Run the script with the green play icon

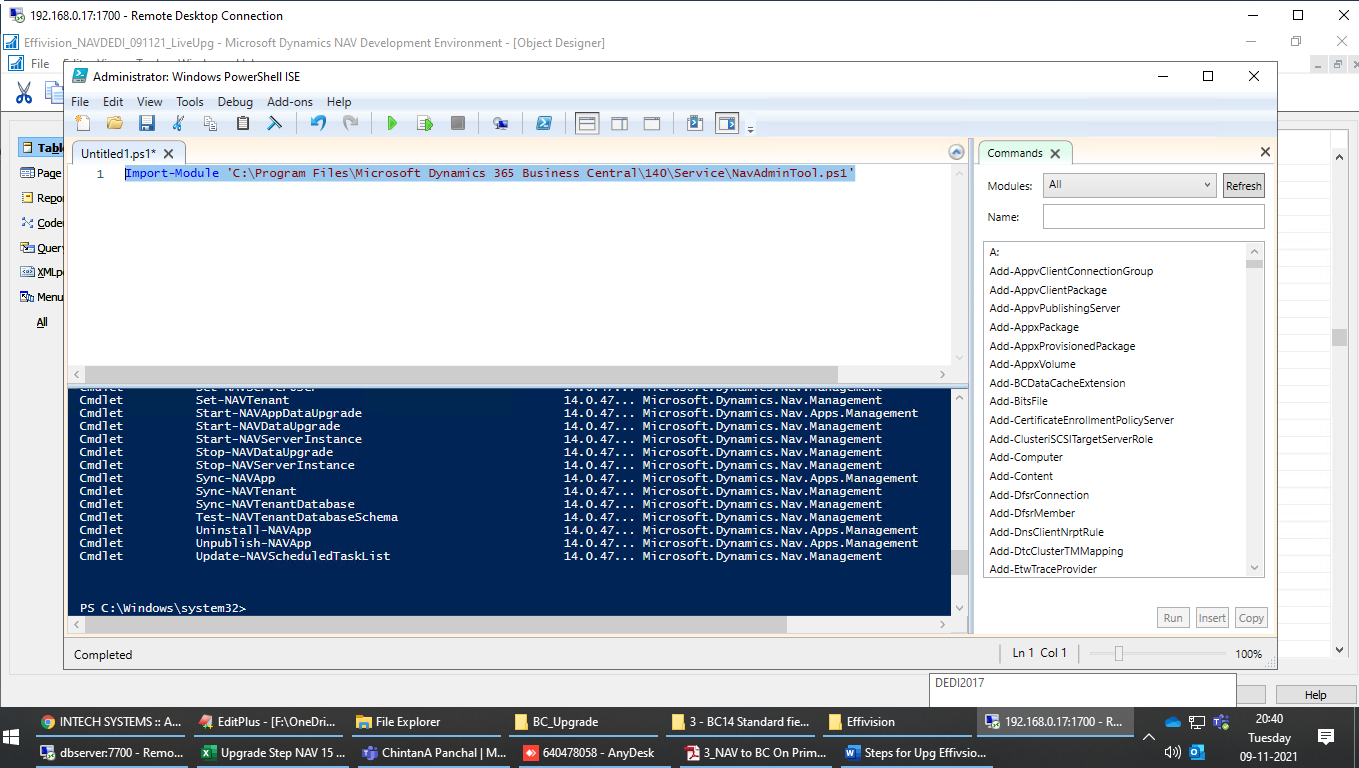tap(392, 123)
